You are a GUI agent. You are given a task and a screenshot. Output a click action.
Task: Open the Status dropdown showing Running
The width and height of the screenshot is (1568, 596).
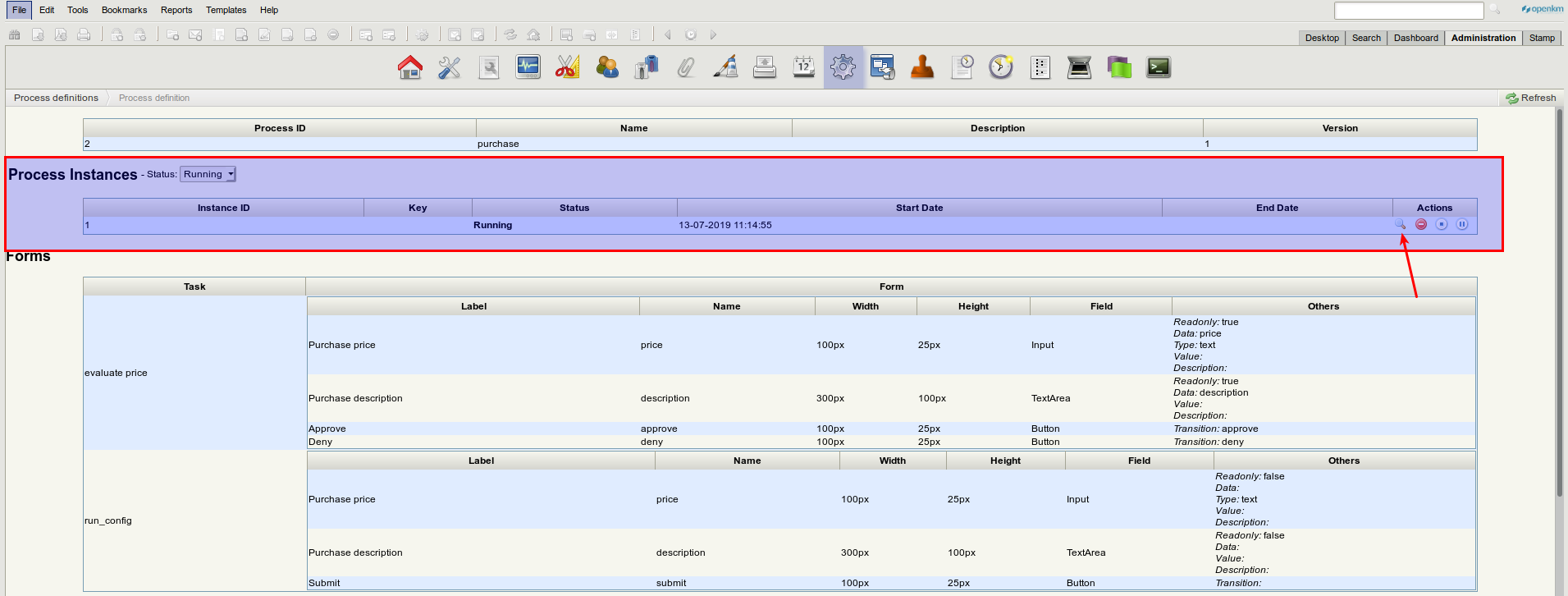coord(208,174)
